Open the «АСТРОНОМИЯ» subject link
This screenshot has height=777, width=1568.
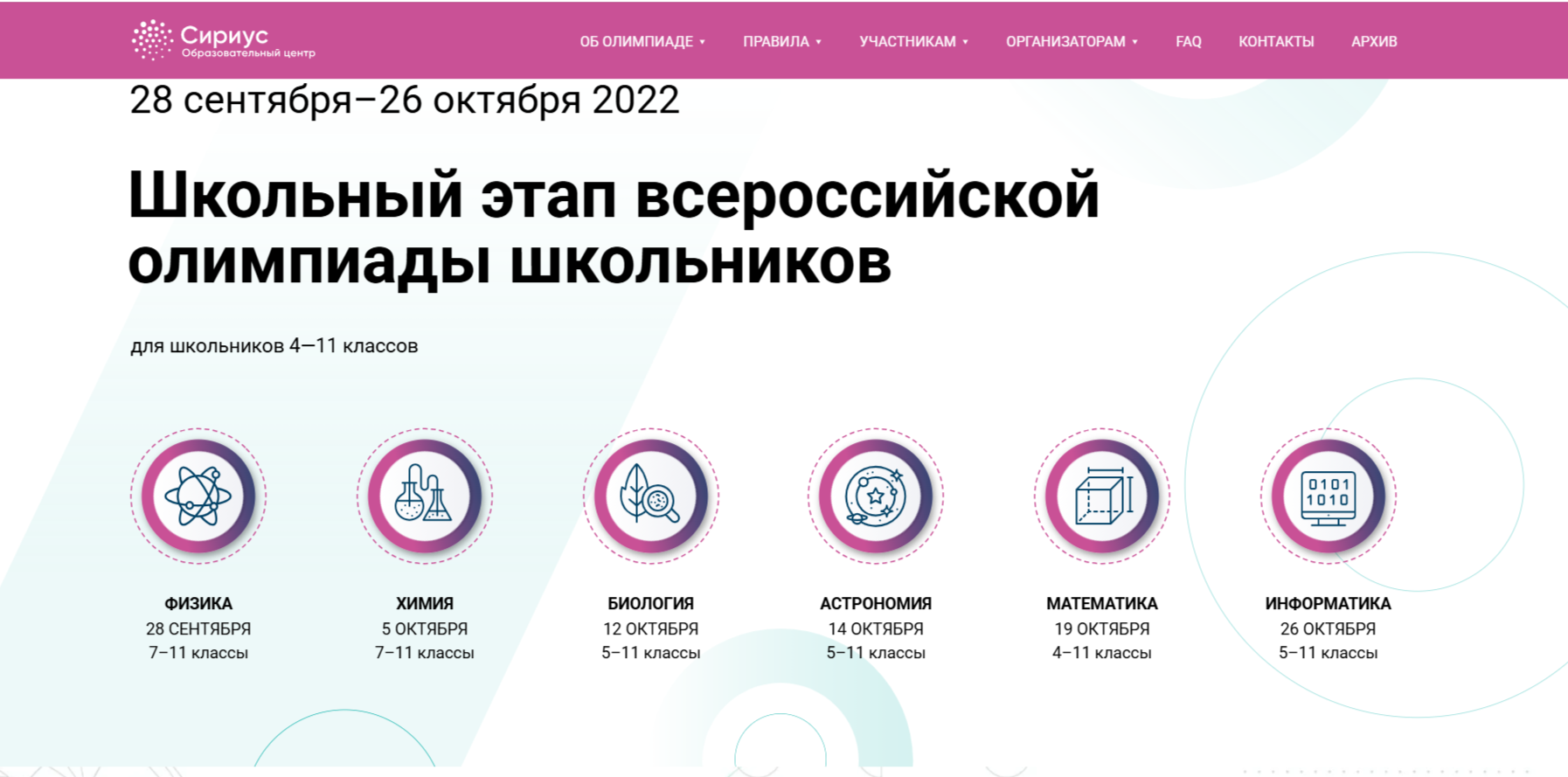876,603
